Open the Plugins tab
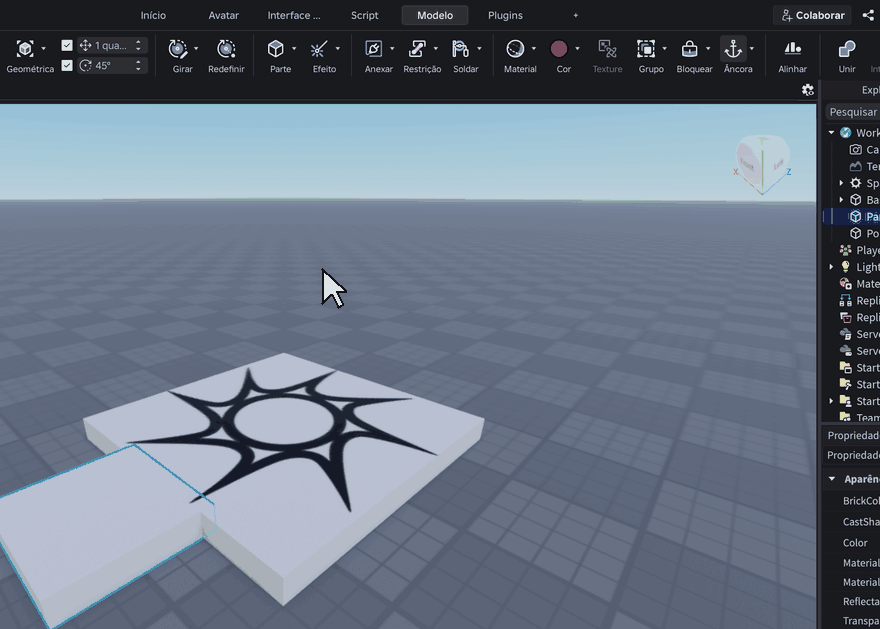This screenshot has height=629, width=880. coord(505,15)
